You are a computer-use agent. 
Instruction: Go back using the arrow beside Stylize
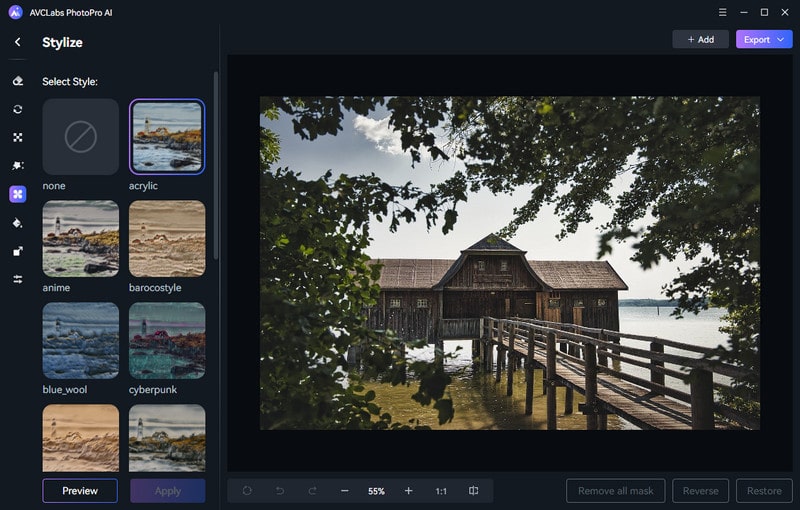point(18,42)
